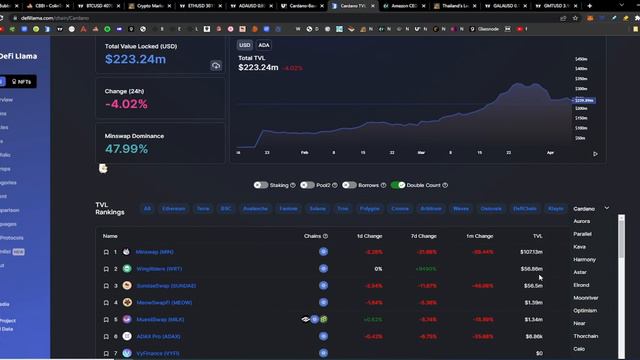Click the ADAX Pro logo

(x=127, y=336)
